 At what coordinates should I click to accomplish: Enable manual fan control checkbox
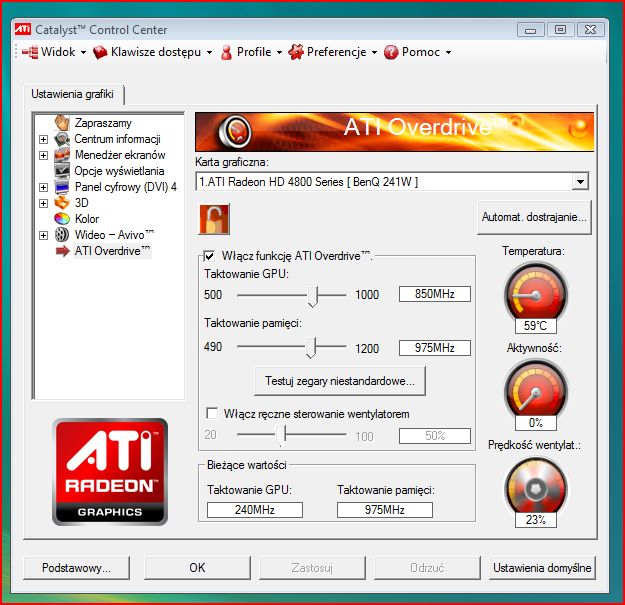click(x=212, y=413)
